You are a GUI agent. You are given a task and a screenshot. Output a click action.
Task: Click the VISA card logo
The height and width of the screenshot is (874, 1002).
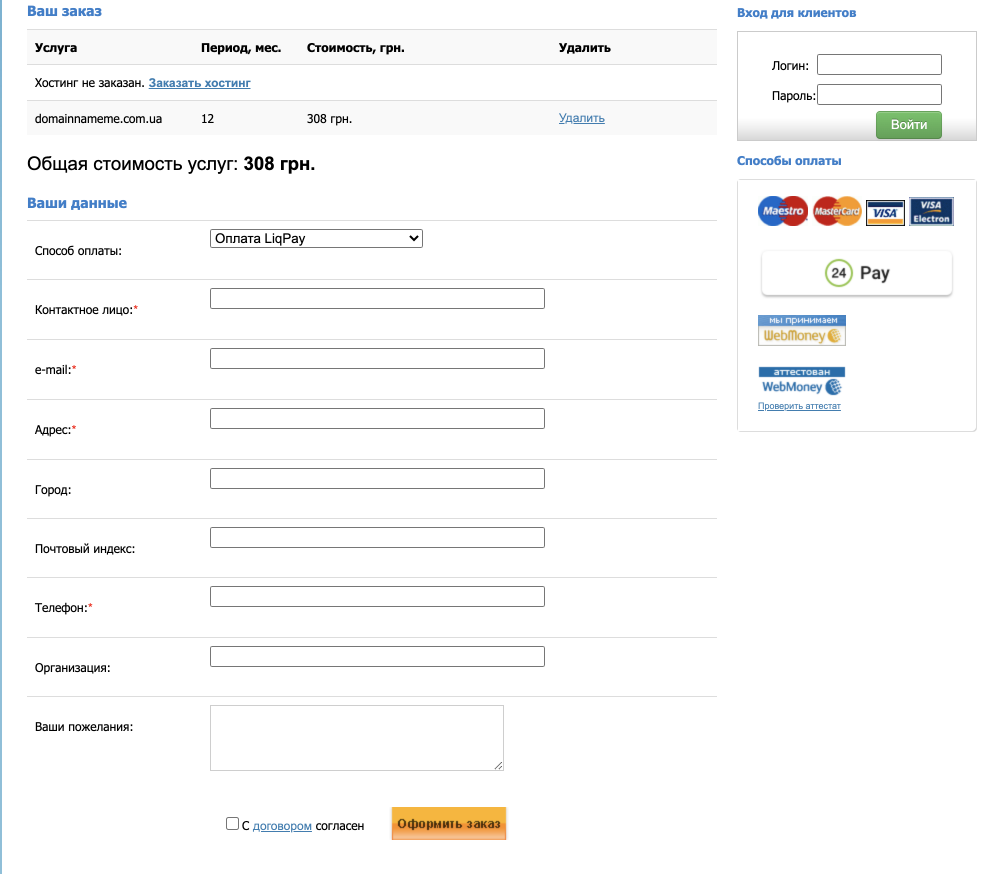click(x=885, y=212)
